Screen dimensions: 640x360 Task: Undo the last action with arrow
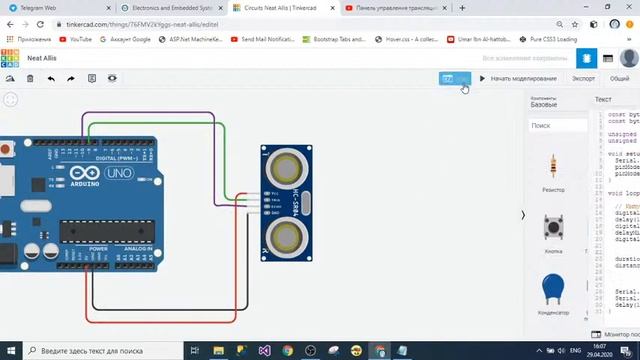click(x=51, y=78)
